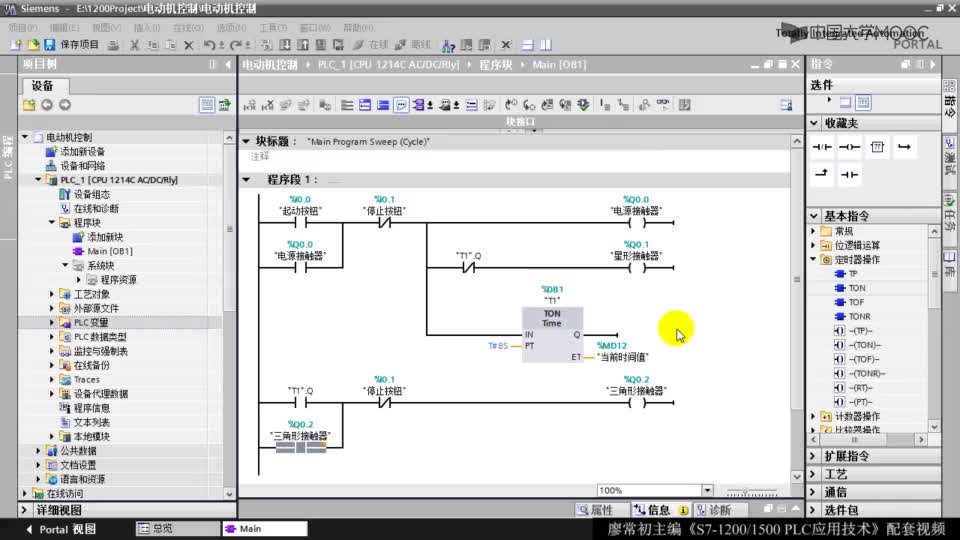Click the upload from device icon
This screenshot has width=960, height=540.
tap(303, 45)
